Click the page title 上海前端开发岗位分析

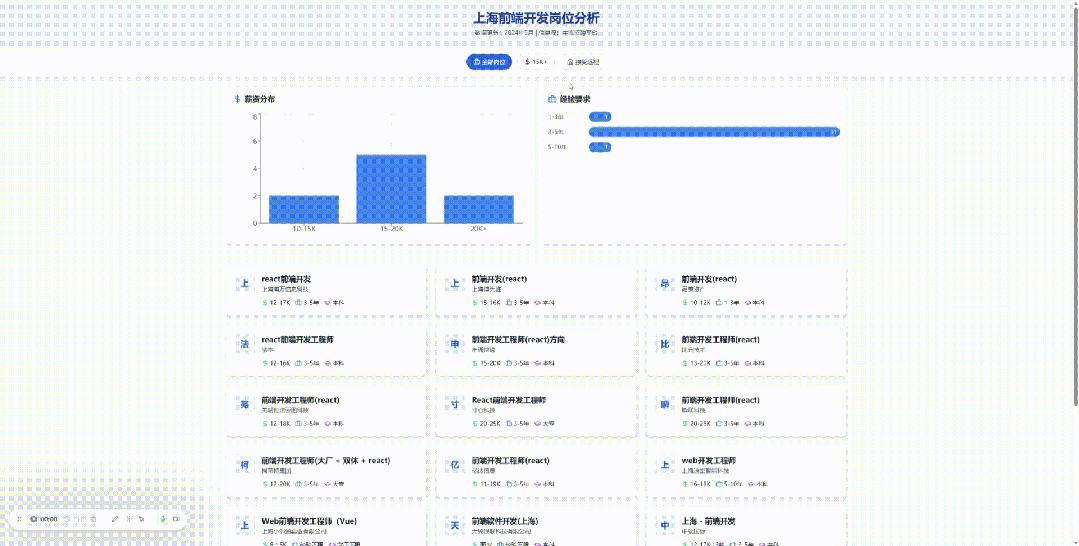tap(536, 18)
